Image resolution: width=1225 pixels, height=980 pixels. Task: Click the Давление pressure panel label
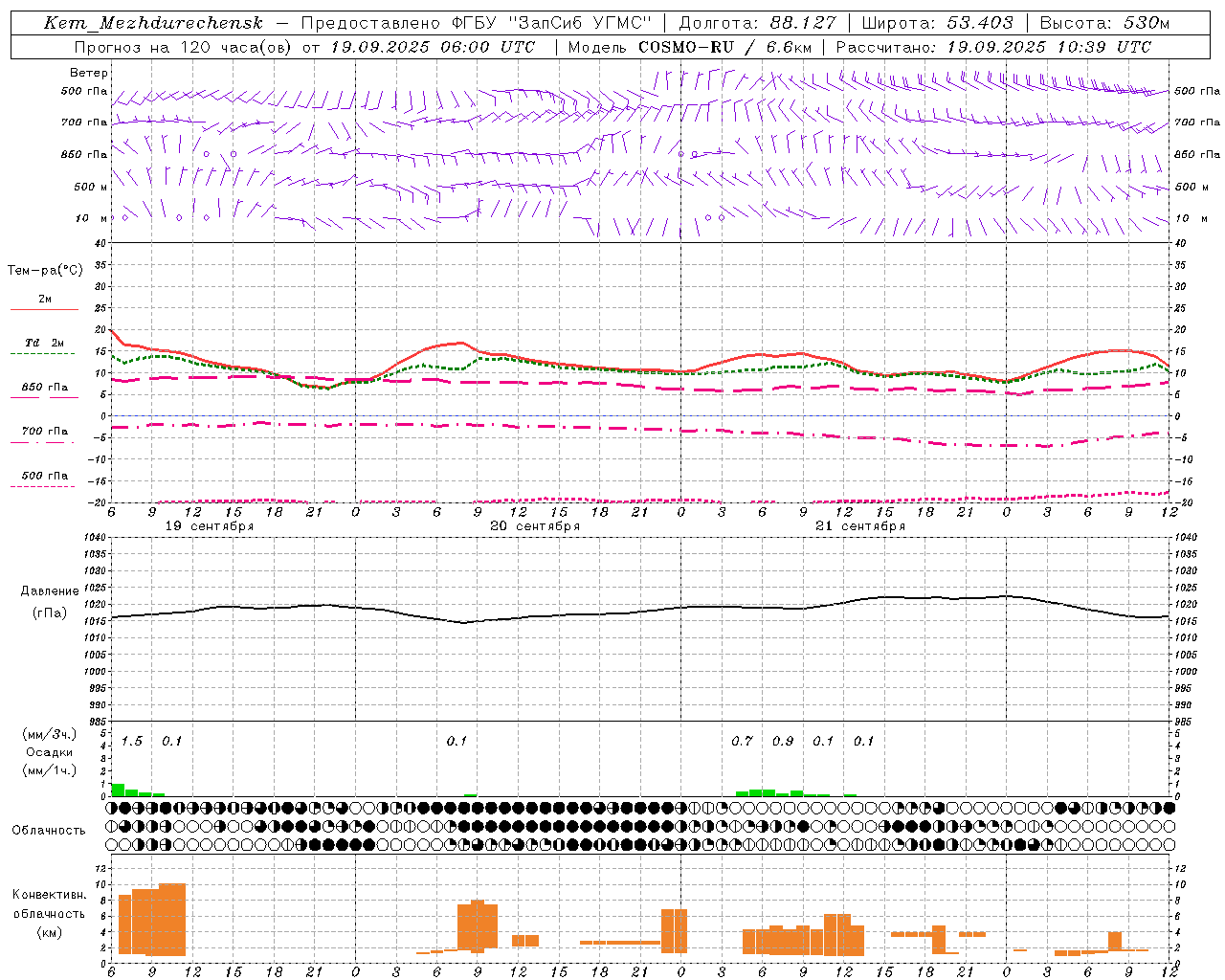pos(50,591)
